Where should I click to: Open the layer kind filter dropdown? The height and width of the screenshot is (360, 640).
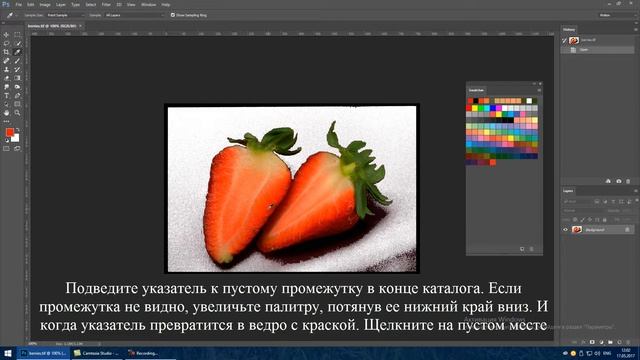(x=577, y=202)
